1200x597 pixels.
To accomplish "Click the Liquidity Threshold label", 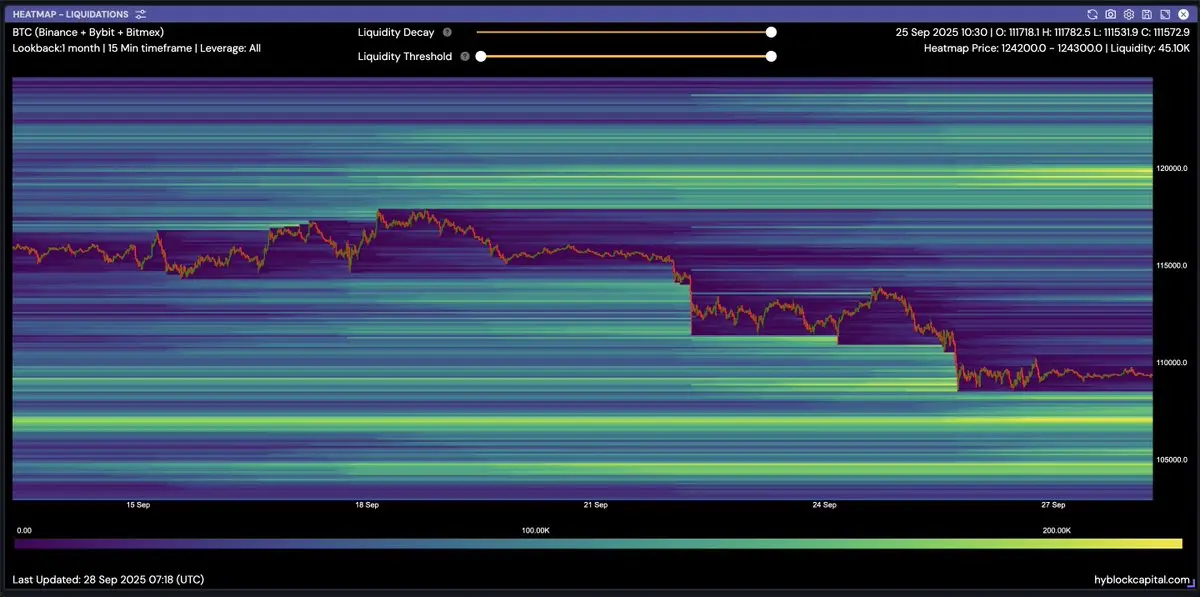I will click(405, 56).
